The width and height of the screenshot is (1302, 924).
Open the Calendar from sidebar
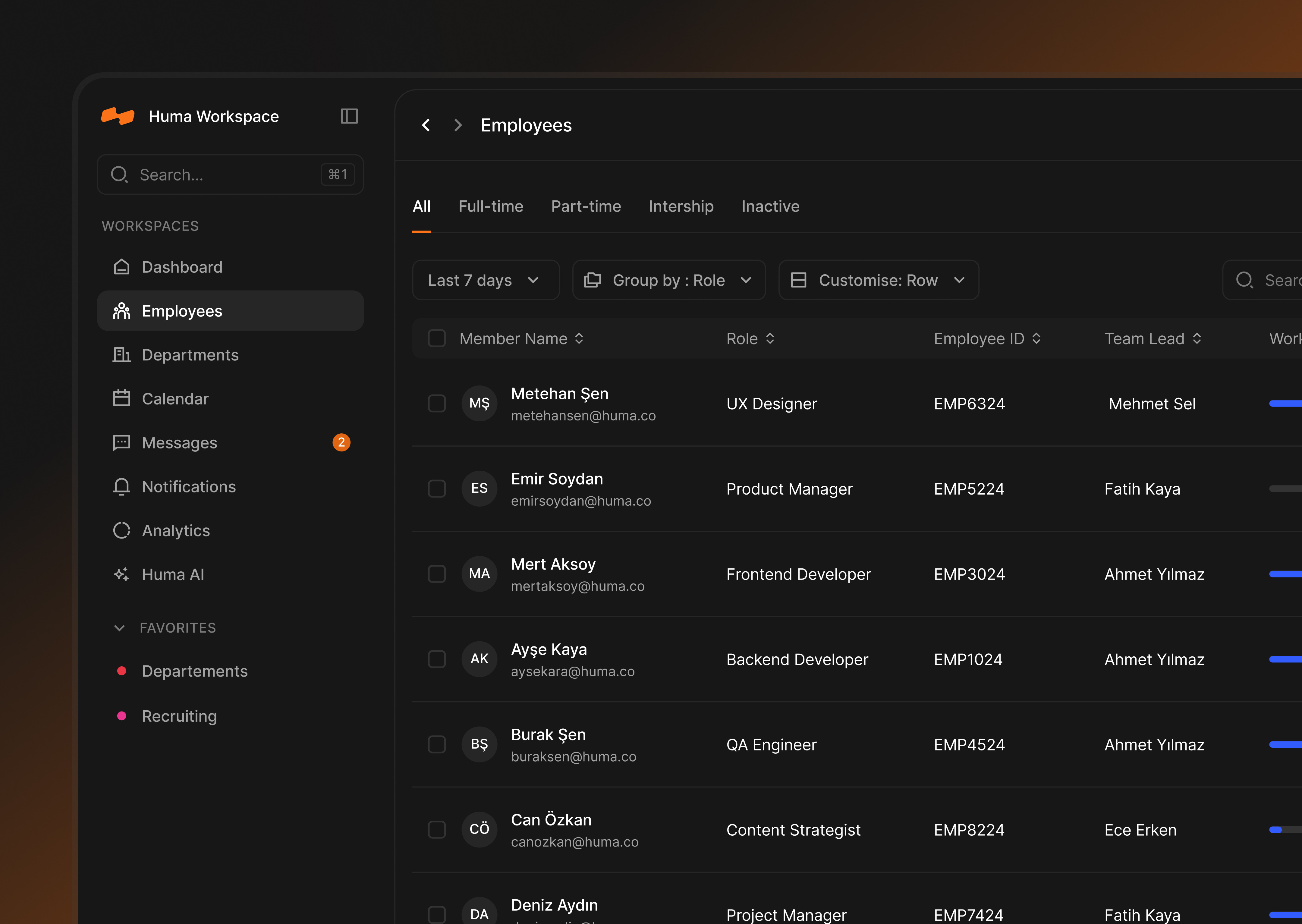(x=175, y=398)
